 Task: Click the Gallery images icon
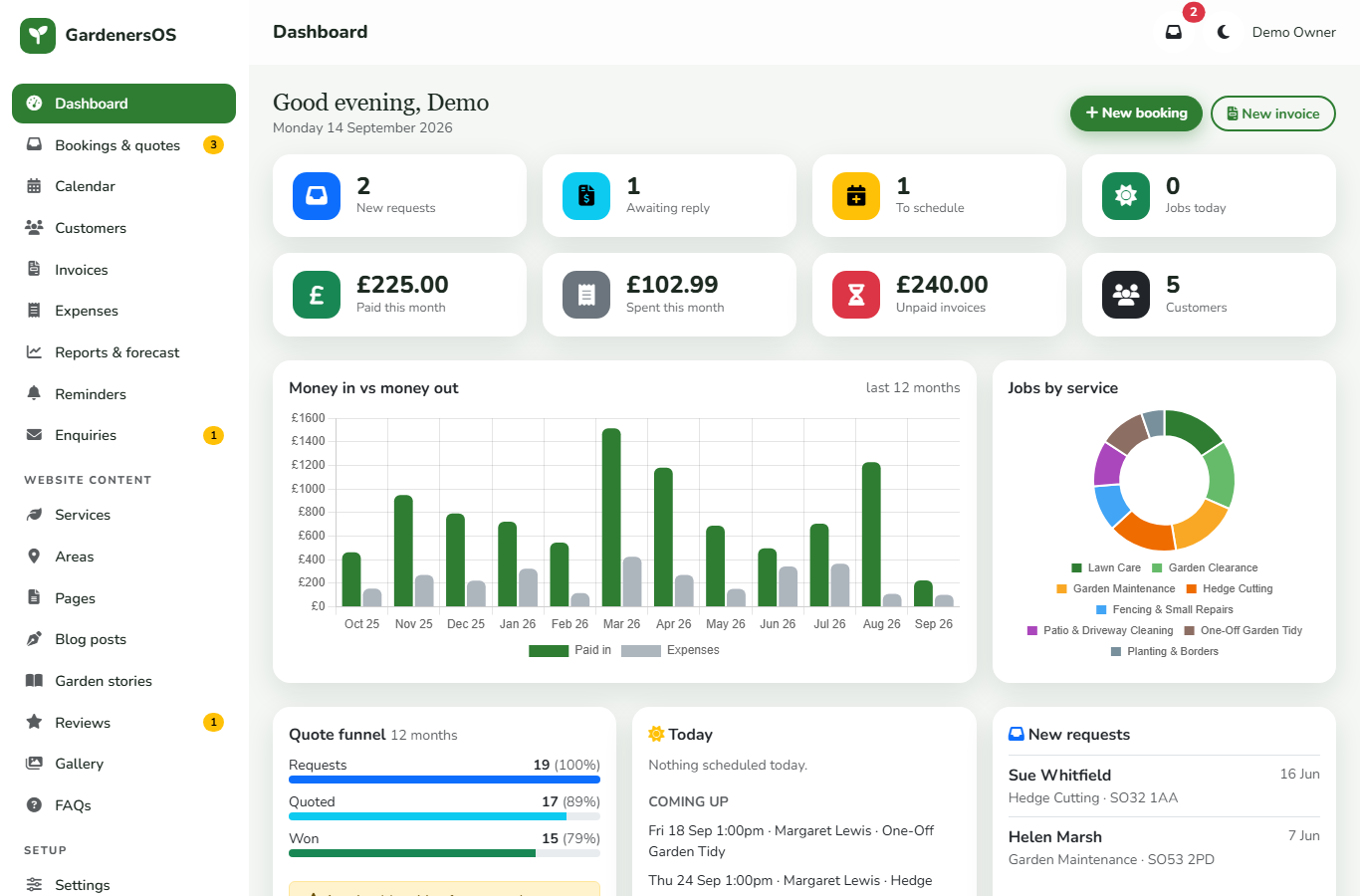point(34,764)
